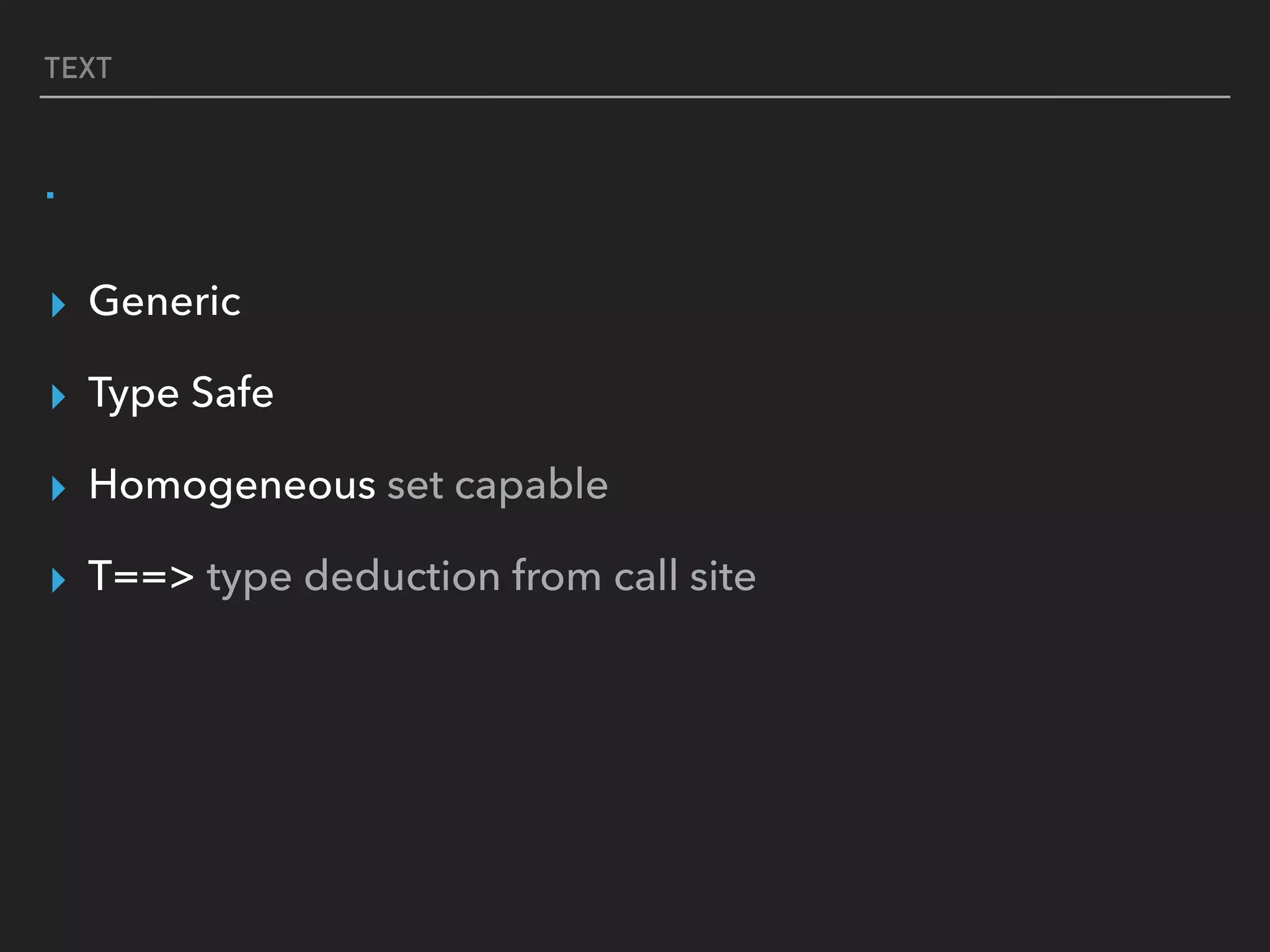The height and width of the screenshot is (952, 1270).
Task: Click the word site in last bullet
Action: [x=723, y=576]
